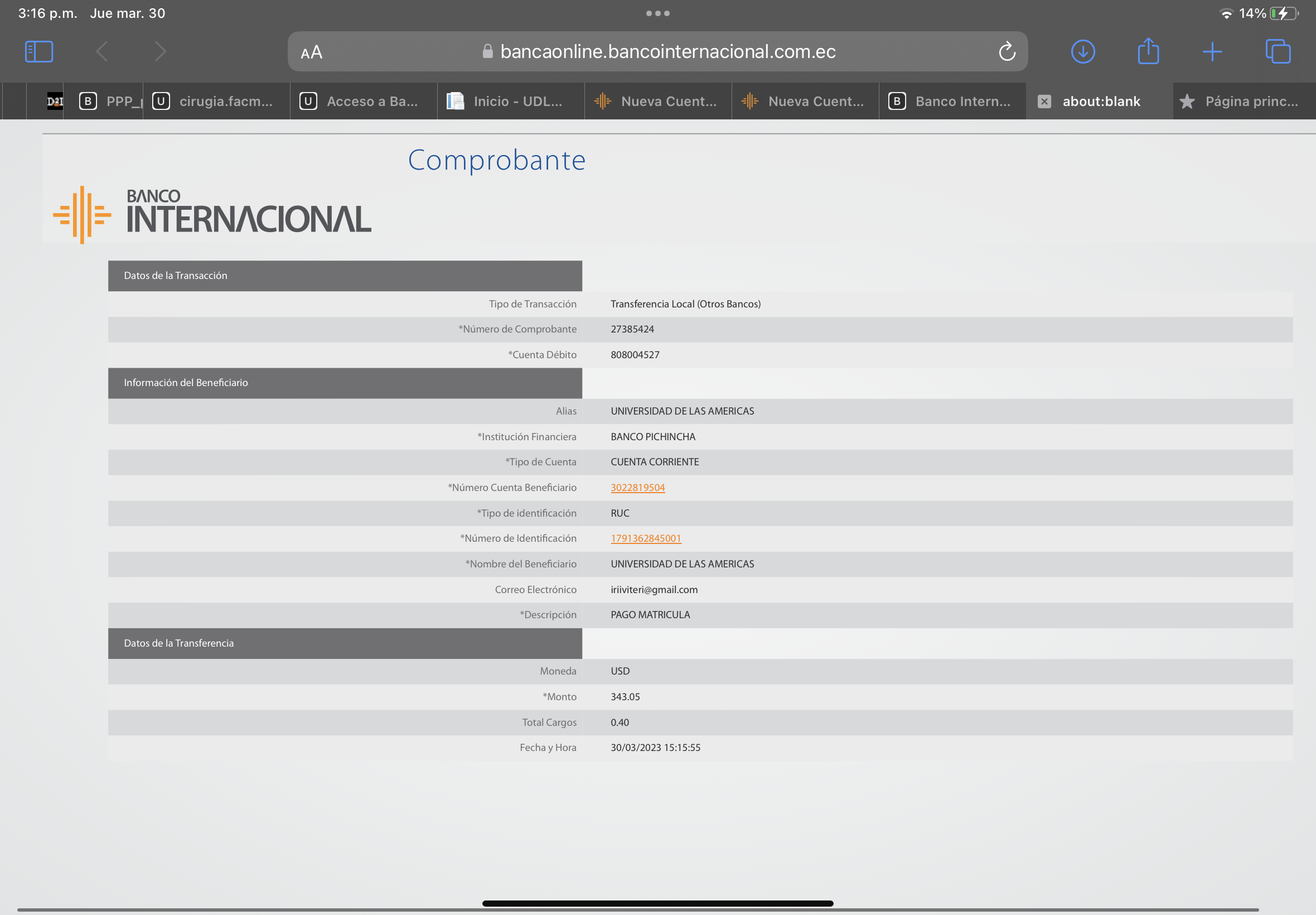The image size is (1316, 915).
Task: Tap the three-dot multitasking menu
Action: click(x=657, y=13)
